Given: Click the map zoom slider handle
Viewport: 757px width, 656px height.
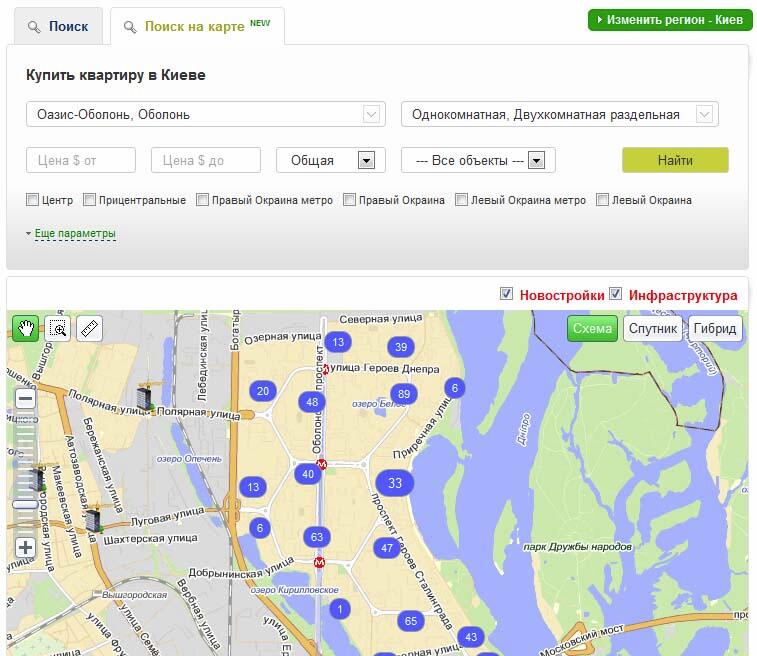Looking at the screenshot, I should [25, 505].
